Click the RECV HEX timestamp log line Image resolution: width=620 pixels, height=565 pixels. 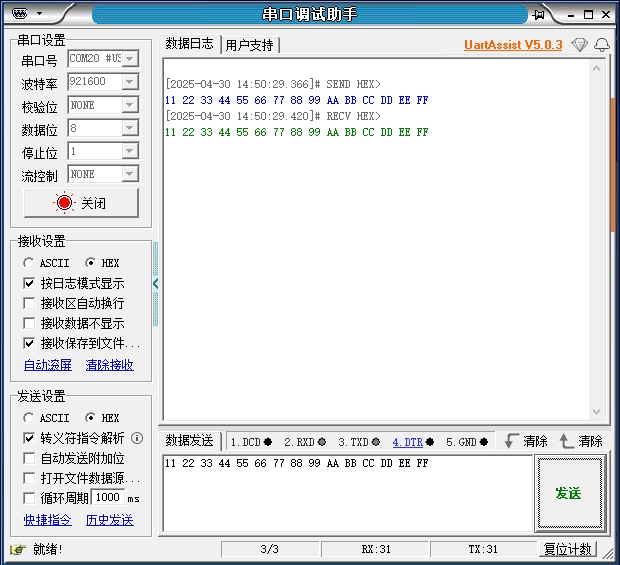click(273, 116)
